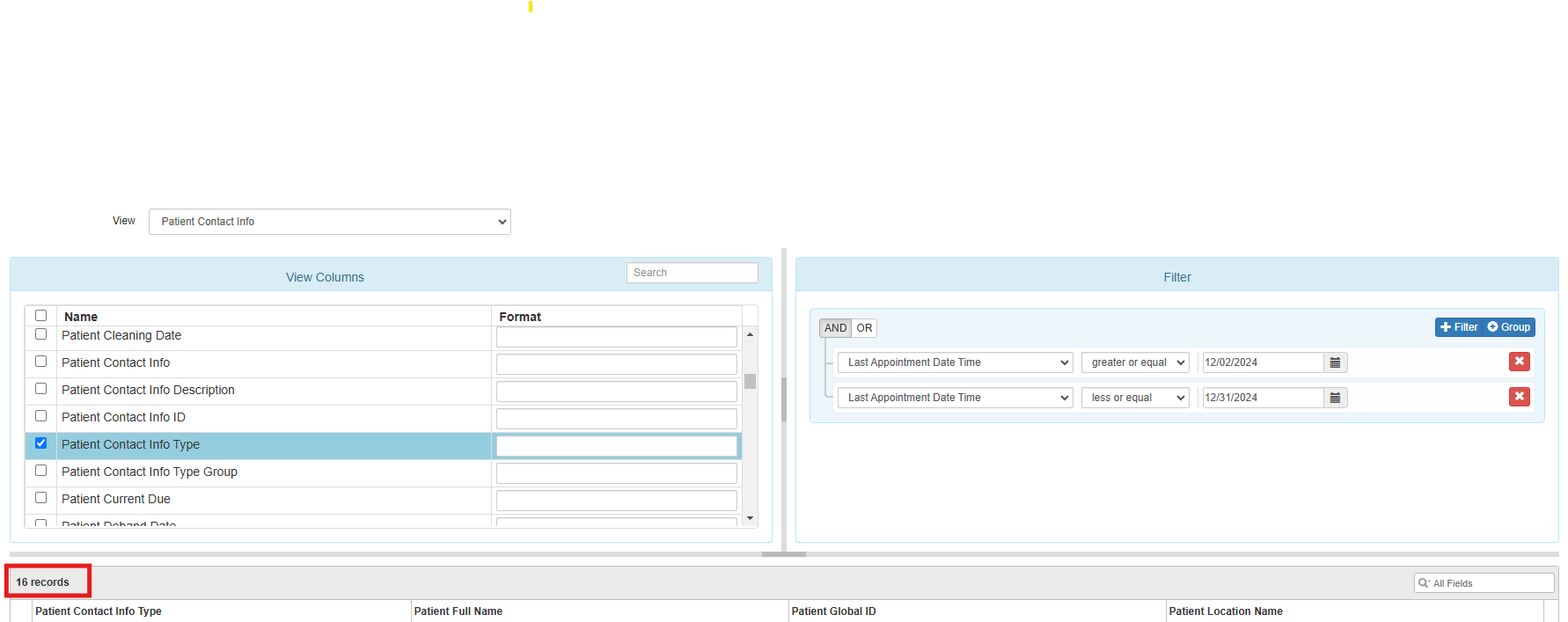Click the View Columns Search field
The height and width of the screenshot is (622, 1568).
[x=692, y=273]
